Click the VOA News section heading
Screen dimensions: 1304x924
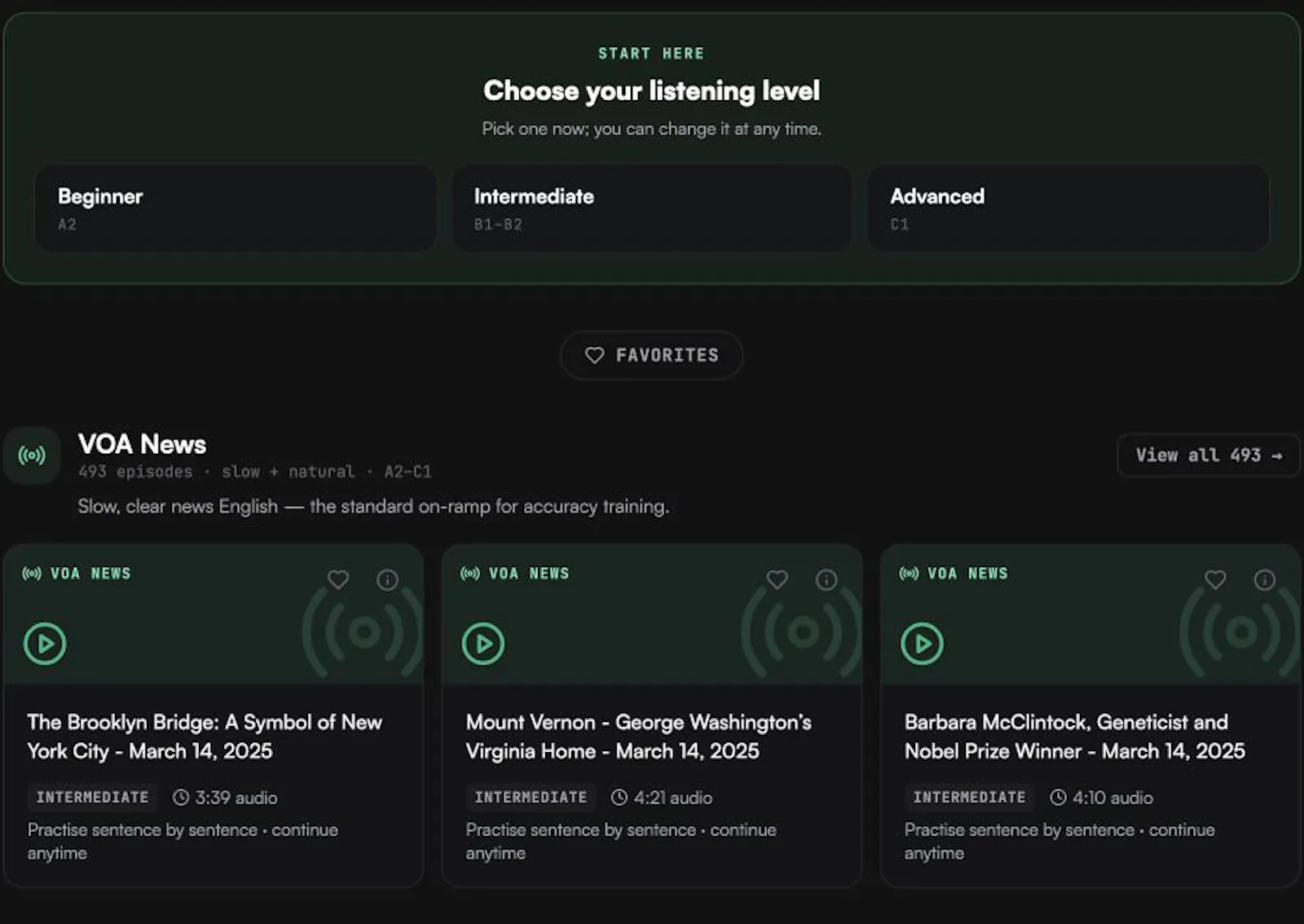pos(142,444)
